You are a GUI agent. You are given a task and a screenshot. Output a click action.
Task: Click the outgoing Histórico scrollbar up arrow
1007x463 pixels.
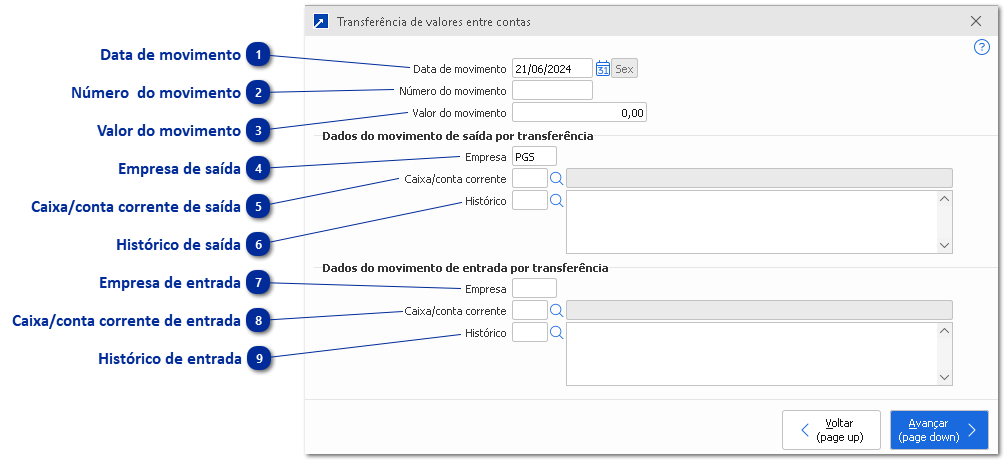coord(944,198)
